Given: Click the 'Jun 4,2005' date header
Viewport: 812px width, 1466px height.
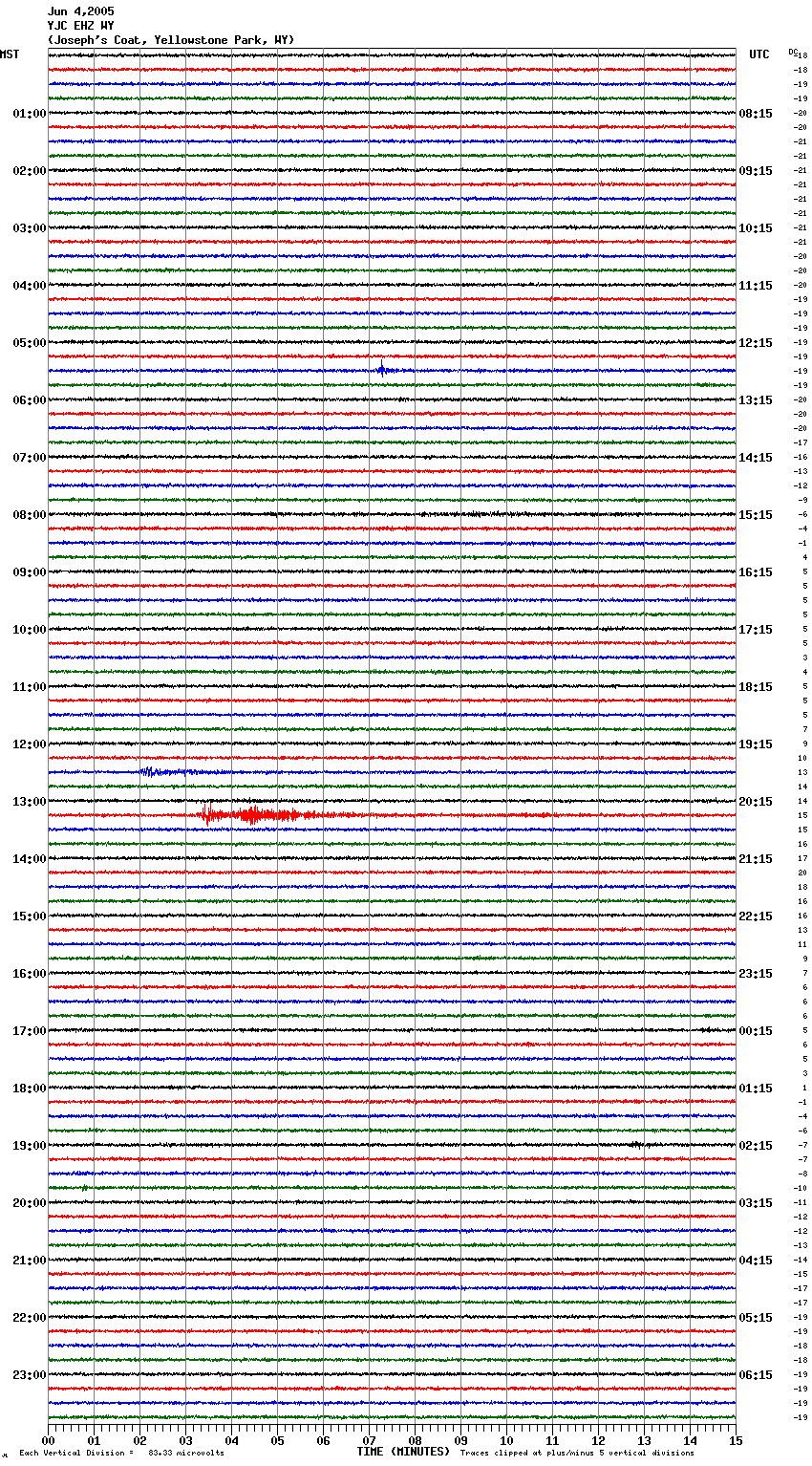Looking at the screenshot, I should (x=81, y=11).
